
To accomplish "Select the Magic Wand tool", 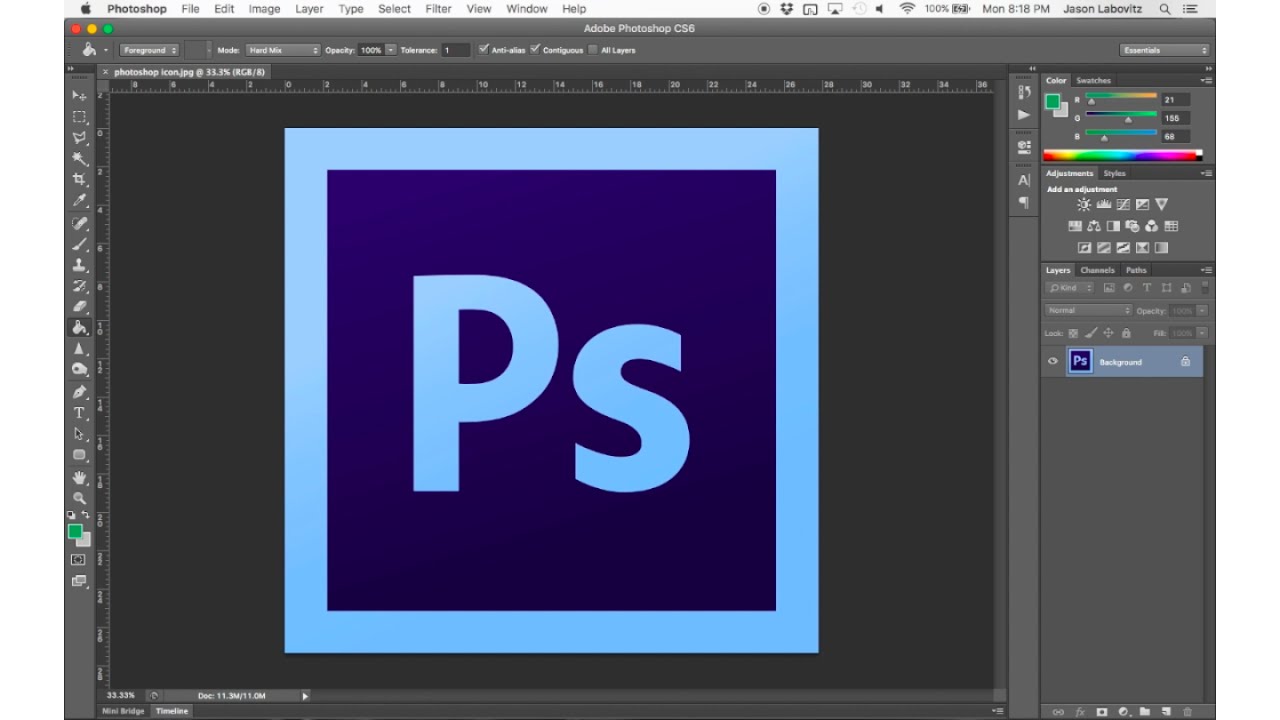I will click(79, 159).
